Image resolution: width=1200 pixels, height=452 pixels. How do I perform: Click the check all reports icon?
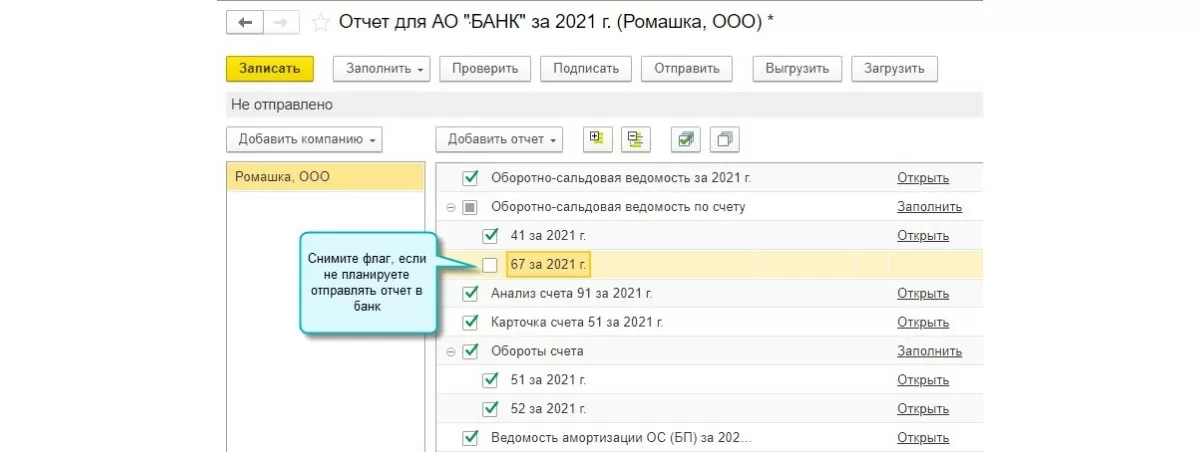click(686, 139)
